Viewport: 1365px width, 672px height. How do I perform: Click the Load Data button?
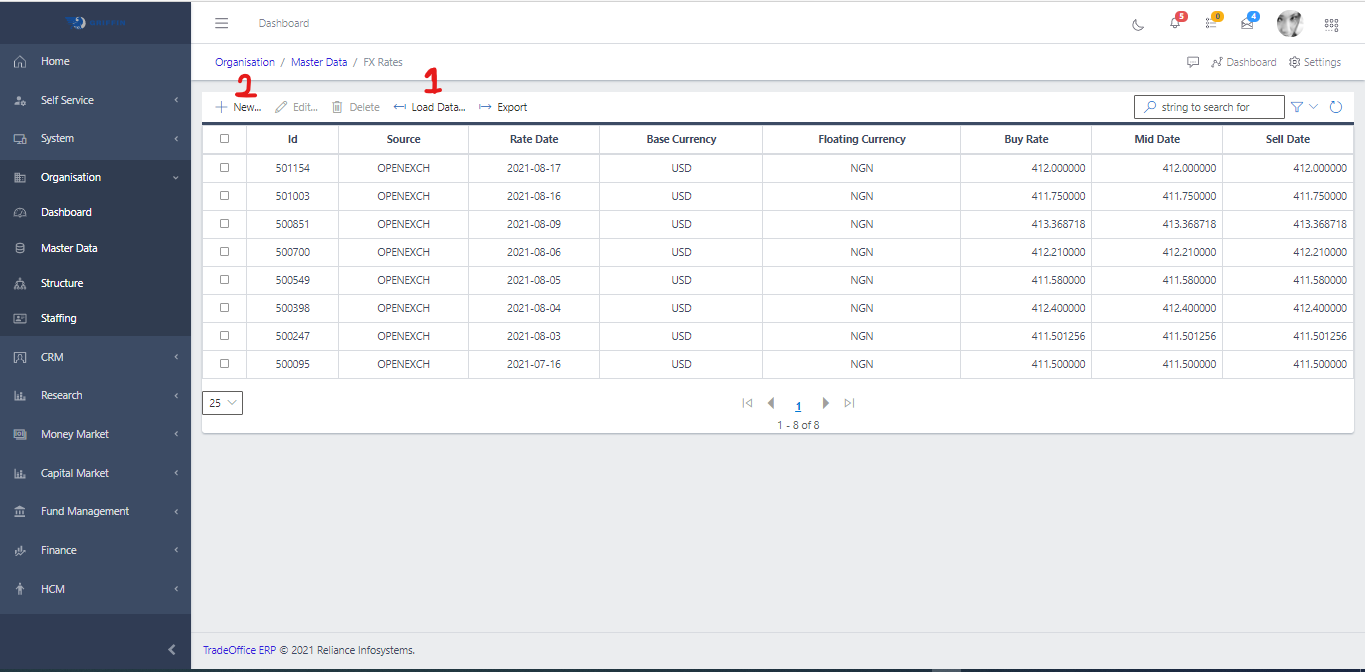430,107
